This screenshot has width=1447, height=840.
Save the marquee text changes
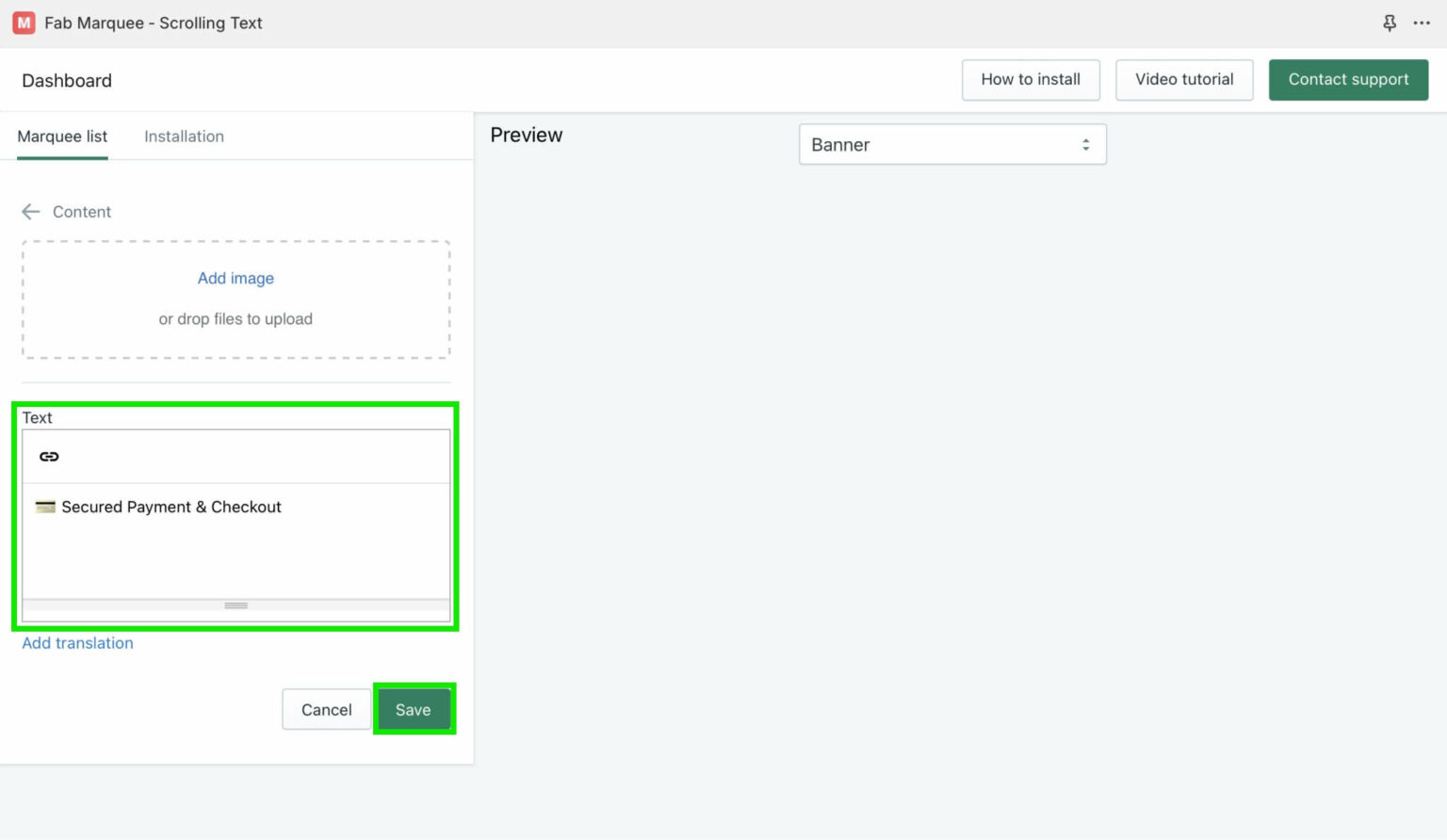tap(414, 709)
